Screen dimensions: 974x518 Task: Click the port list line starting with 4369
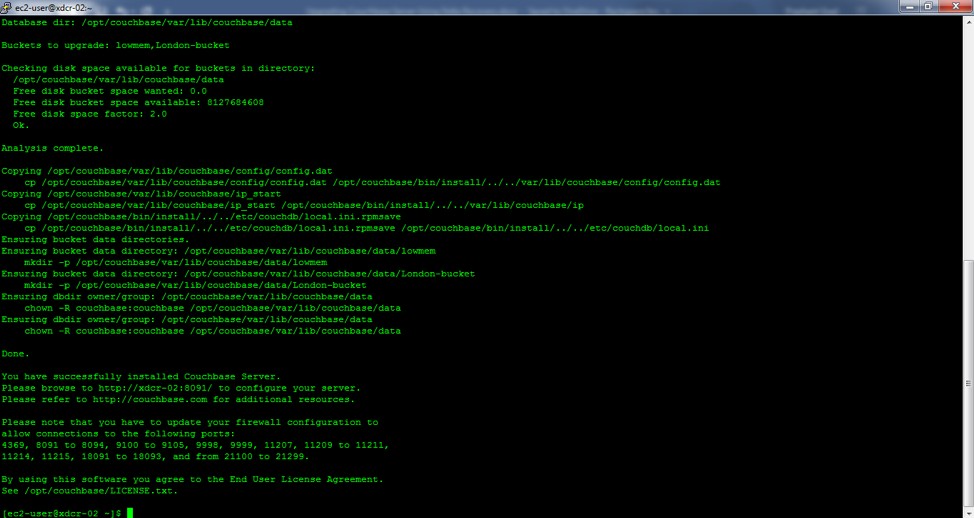point(195,445)
